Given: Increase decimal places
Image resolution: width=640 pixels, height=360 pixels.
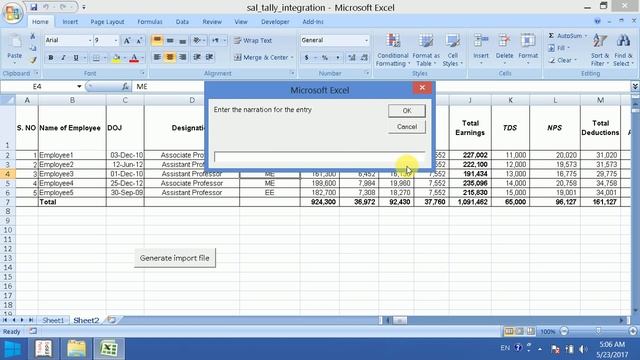Looking at the screenshot, I should (x=351, y=58).
